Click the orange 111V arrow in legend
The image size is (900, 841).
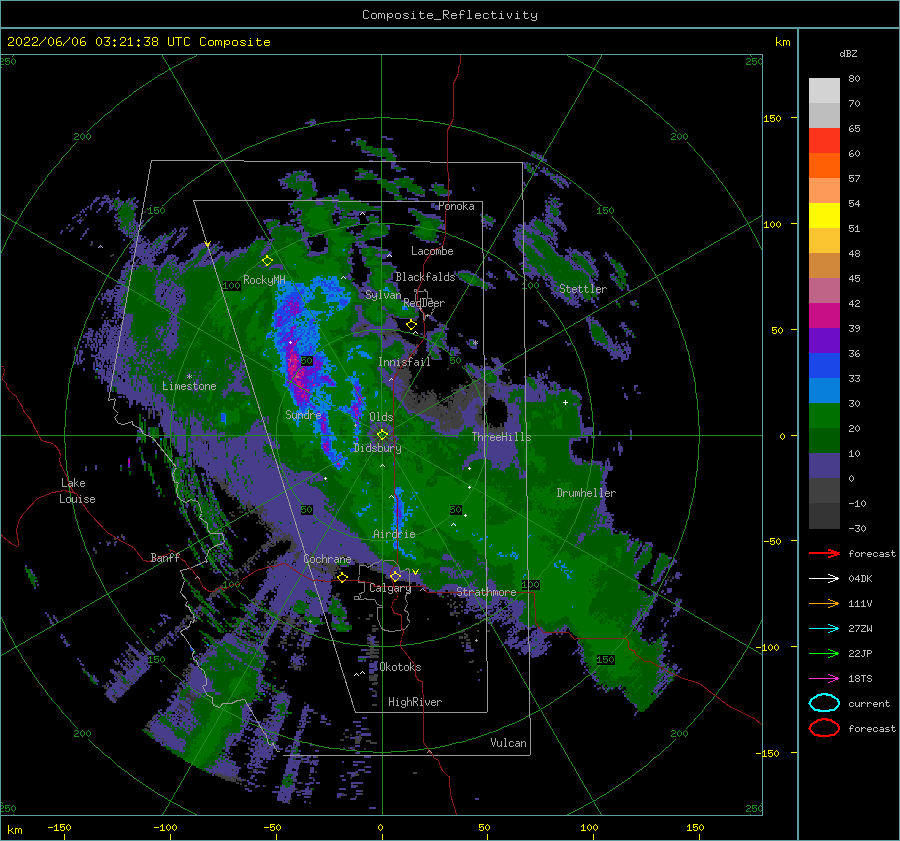(x=825, y=603)
